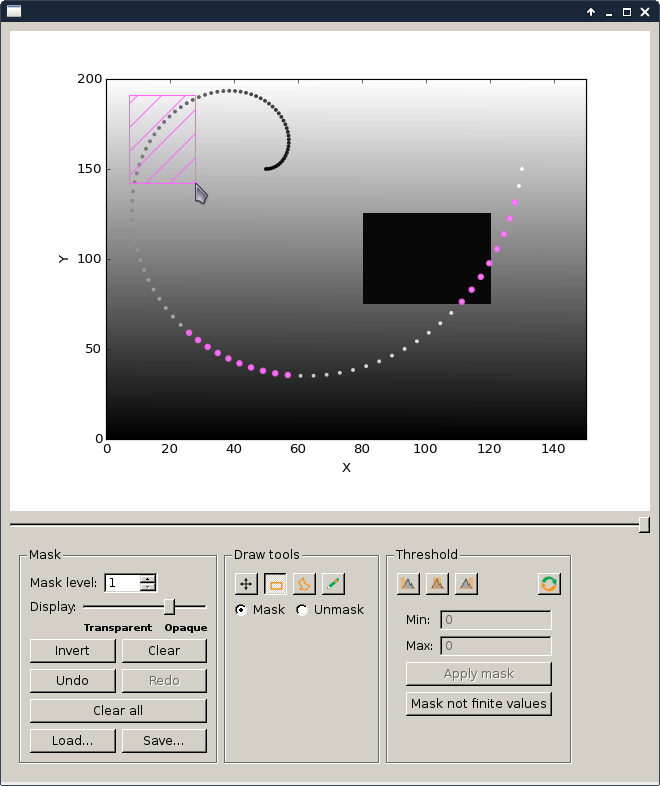
Task: Select the polygon mask drawing tool
Action: (304, 584)
